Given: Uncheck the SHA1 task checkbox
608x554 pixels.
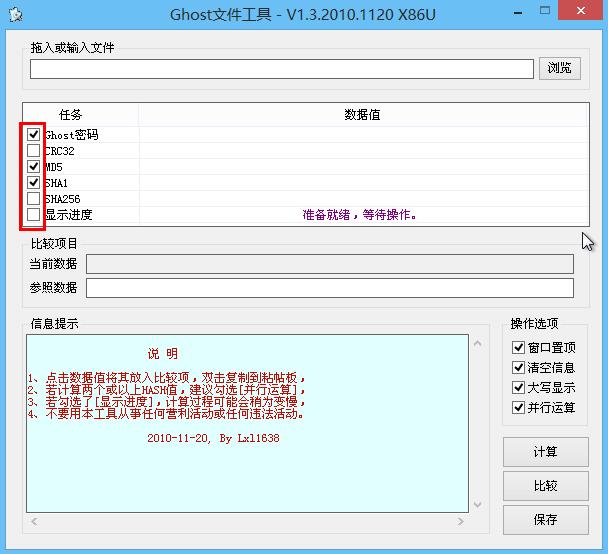Looking at the screenshot, I should coord(34,183).
